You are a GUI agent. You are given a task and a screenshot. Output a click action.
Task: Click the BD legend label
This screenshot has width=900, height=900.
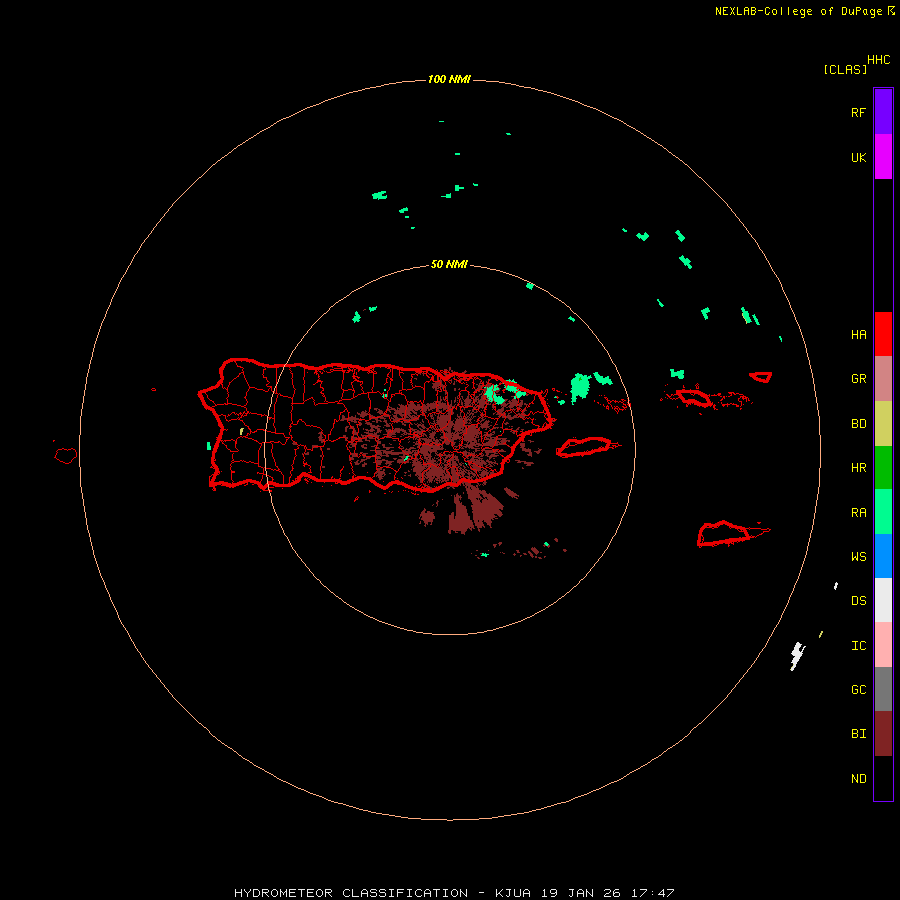(858, 424)
